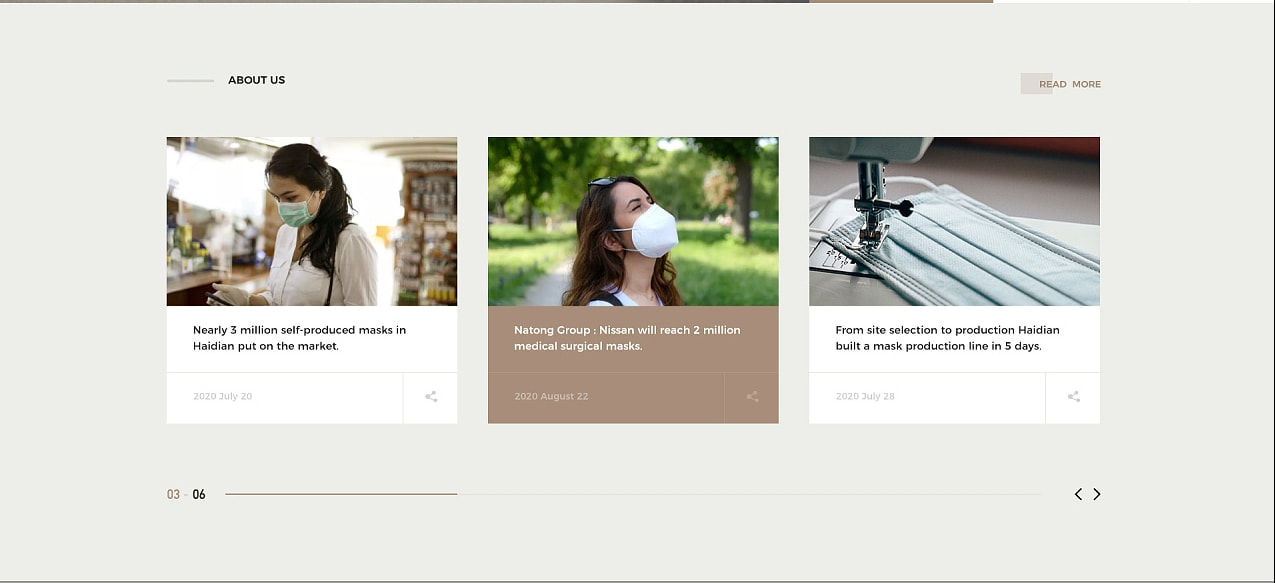Click the date 2020 July 28
Viewport: 1275px width, 583px height.
coord(865,396)
